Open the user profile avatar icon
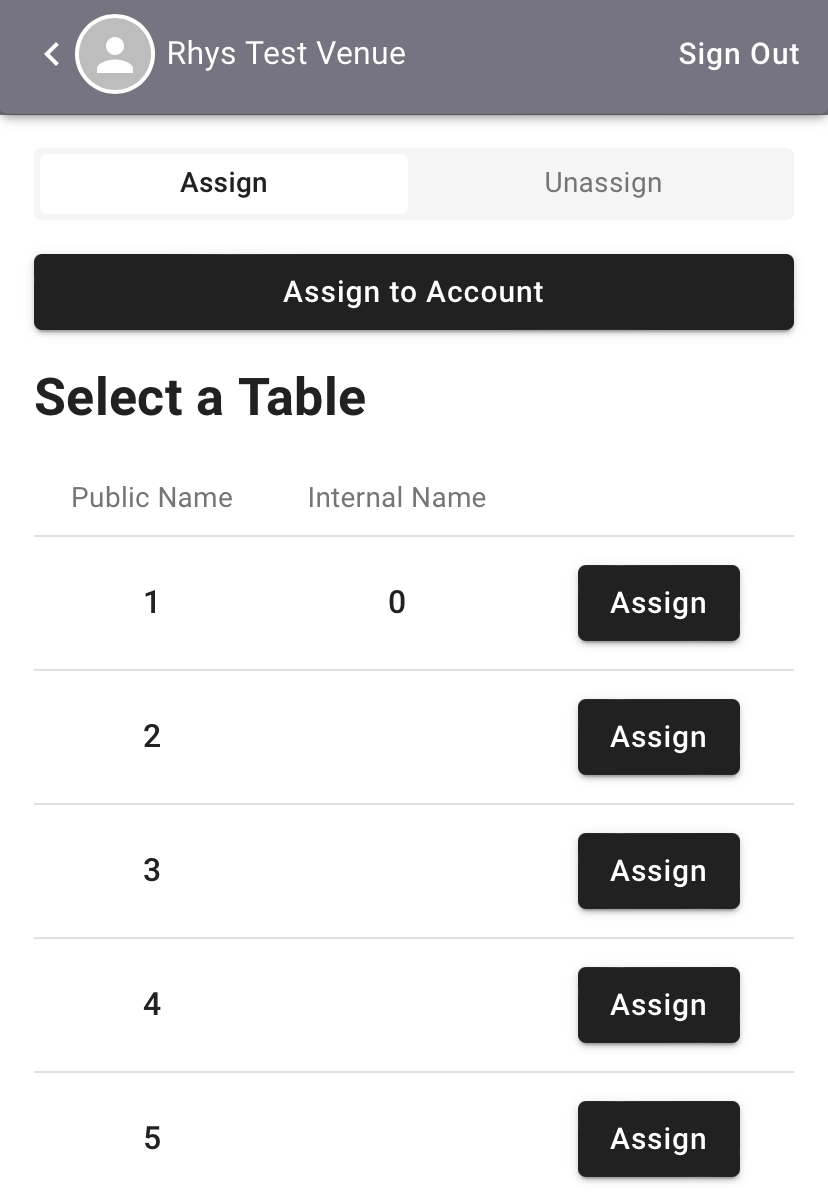This screenshot has width=828, height=1202. pyautogui.click(x=115, y=54)
